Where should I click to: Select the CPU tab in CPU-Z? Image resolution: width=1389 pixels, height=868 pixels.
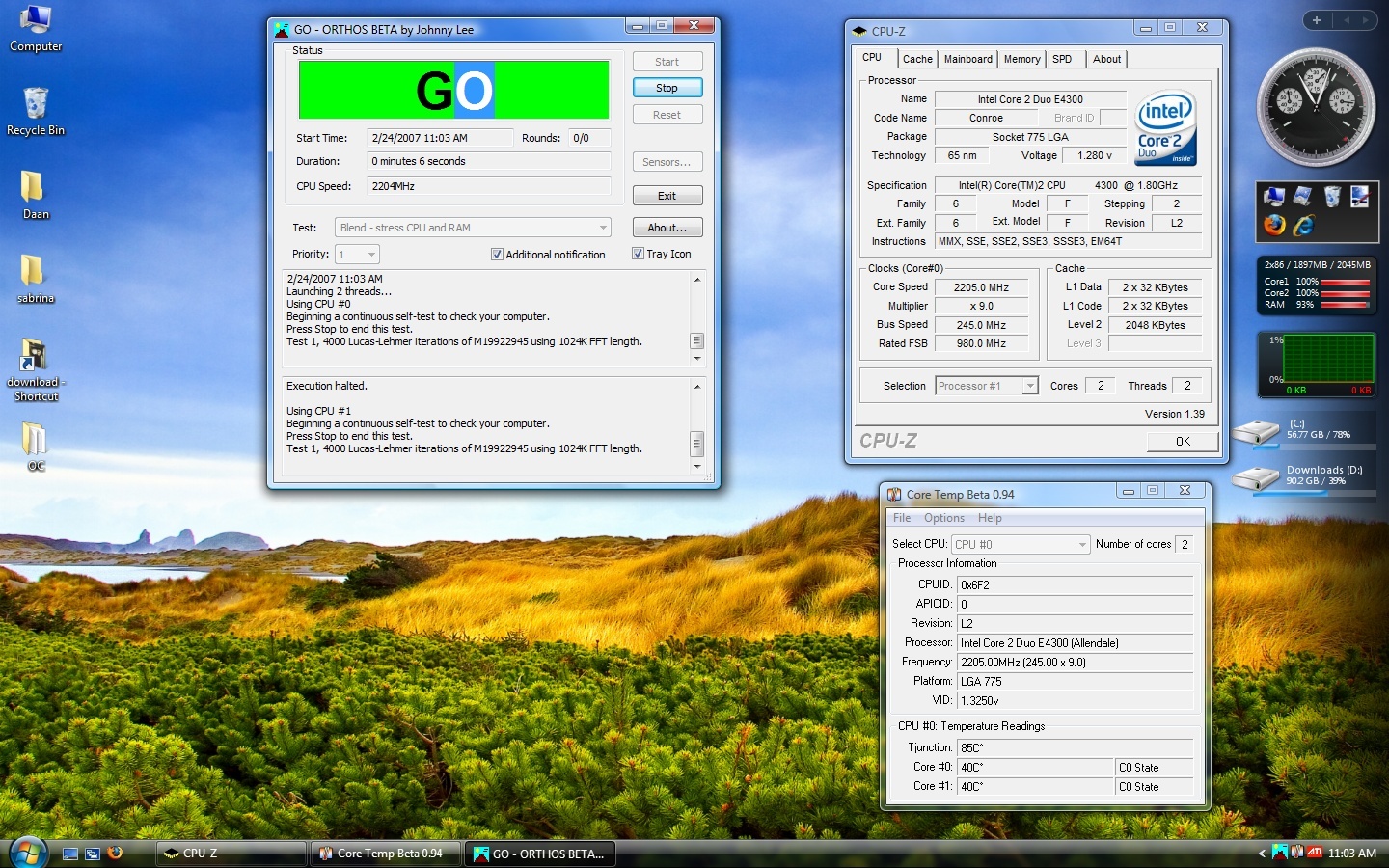[872, 57]
